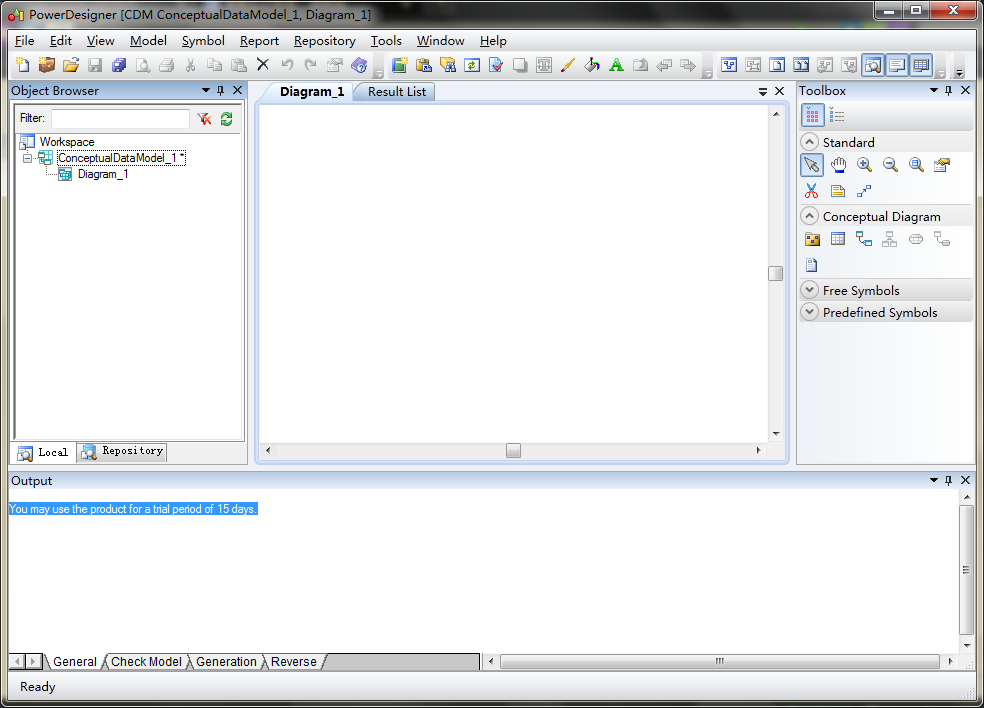Click the paintbrush format icon

568,65
